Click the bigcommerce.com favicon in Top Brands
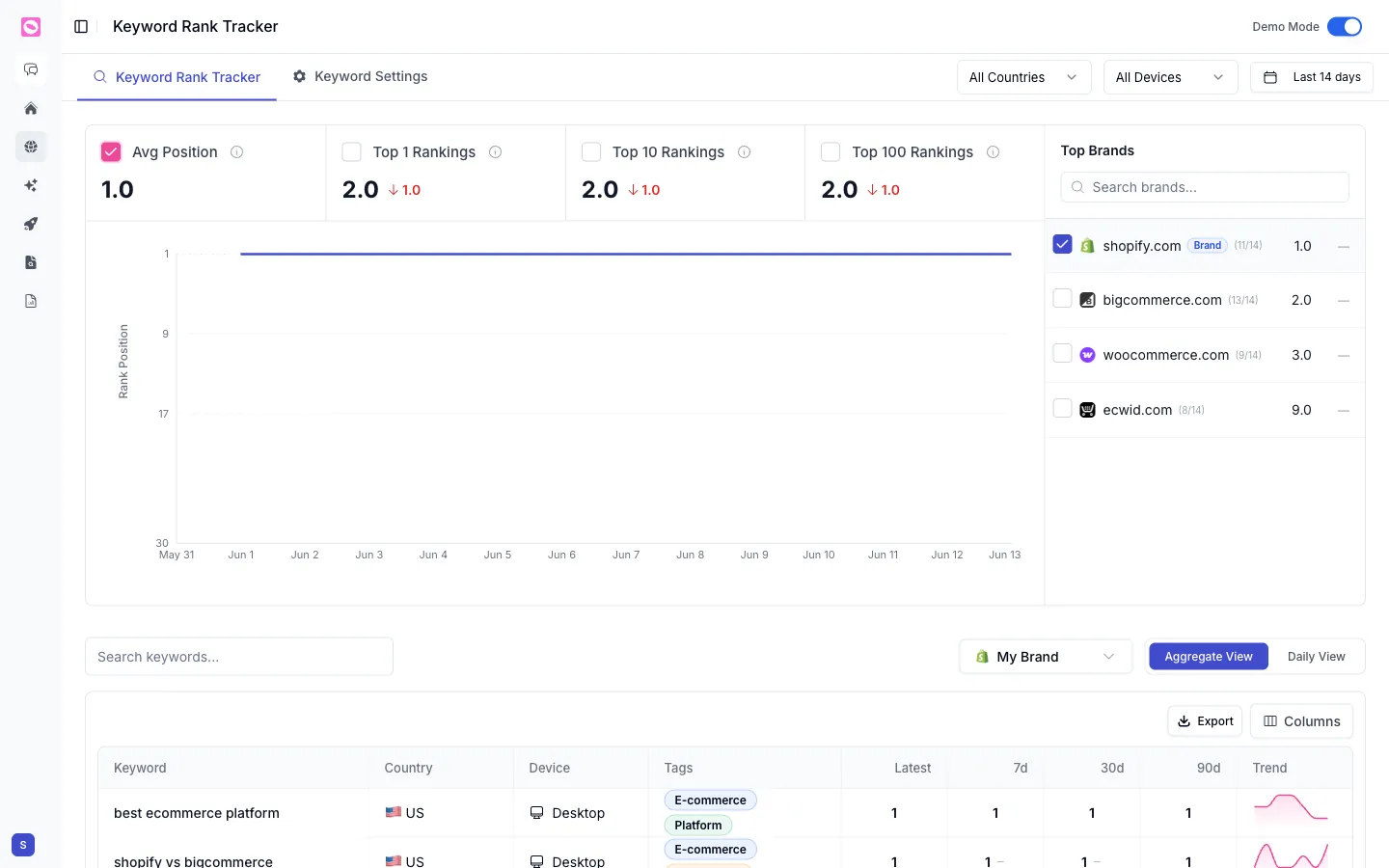 click(1087, 300)
